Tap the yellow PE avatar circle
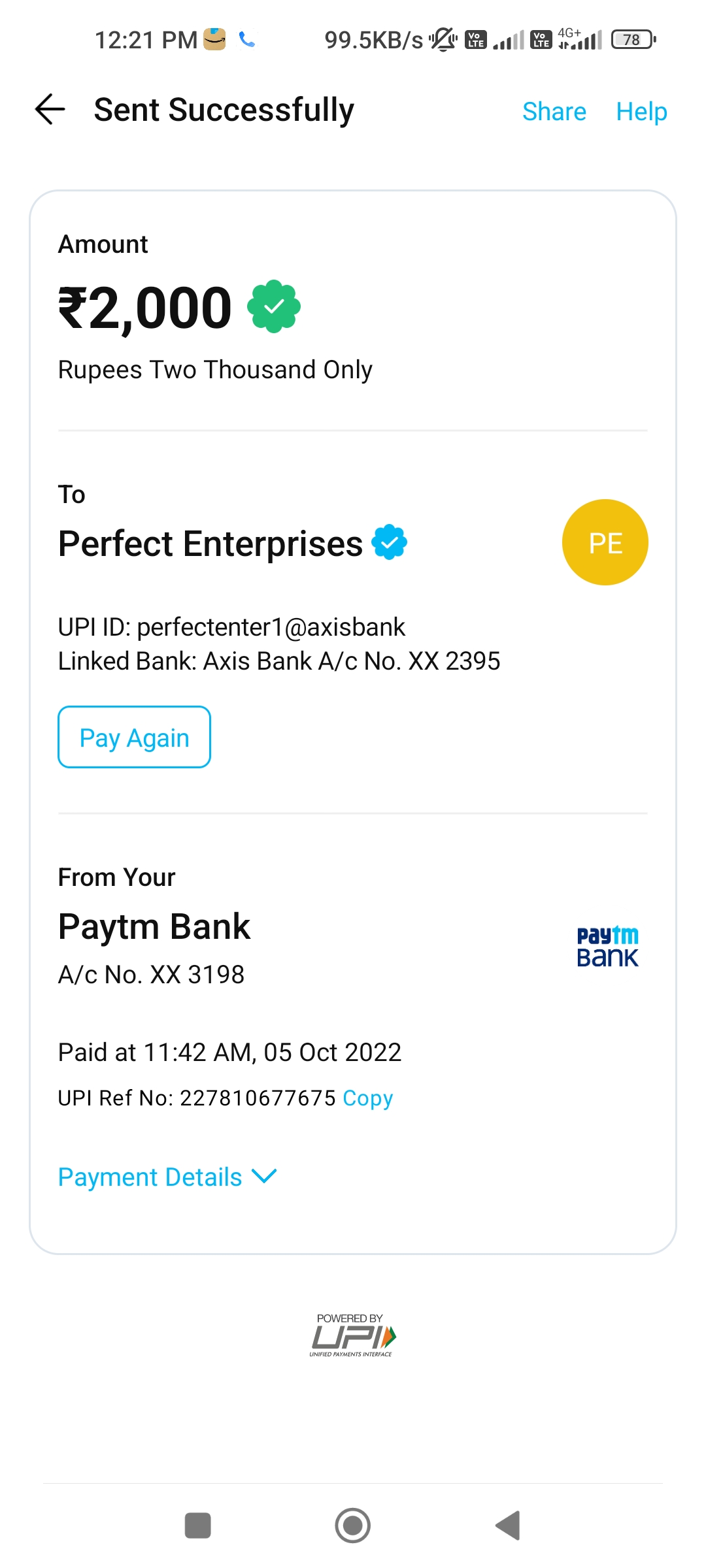Viewport: 706px width, 1568px height. [x=605, y=542]
